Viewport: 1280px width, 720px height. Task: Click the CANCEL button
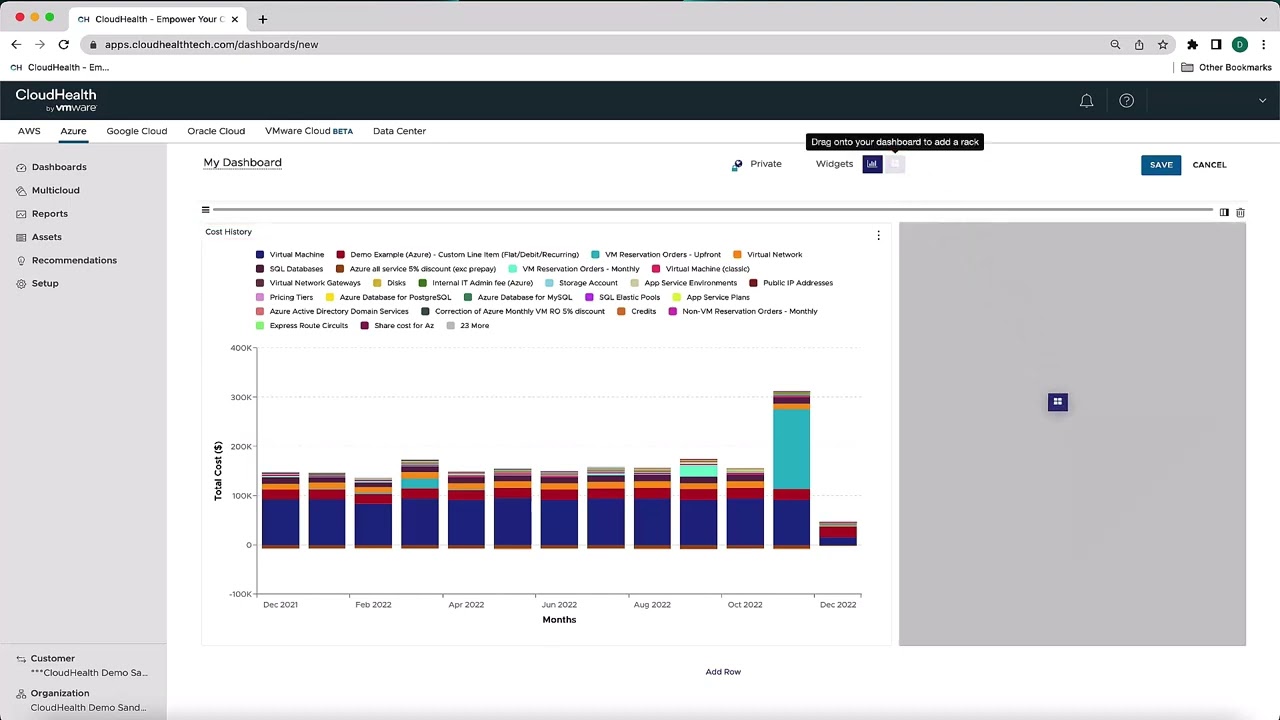tap(1209, 165)
